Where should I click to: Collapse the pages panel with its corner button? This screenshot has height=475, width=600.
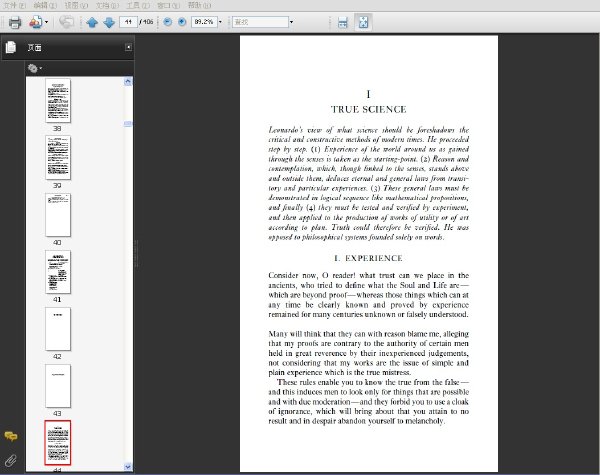129,47
